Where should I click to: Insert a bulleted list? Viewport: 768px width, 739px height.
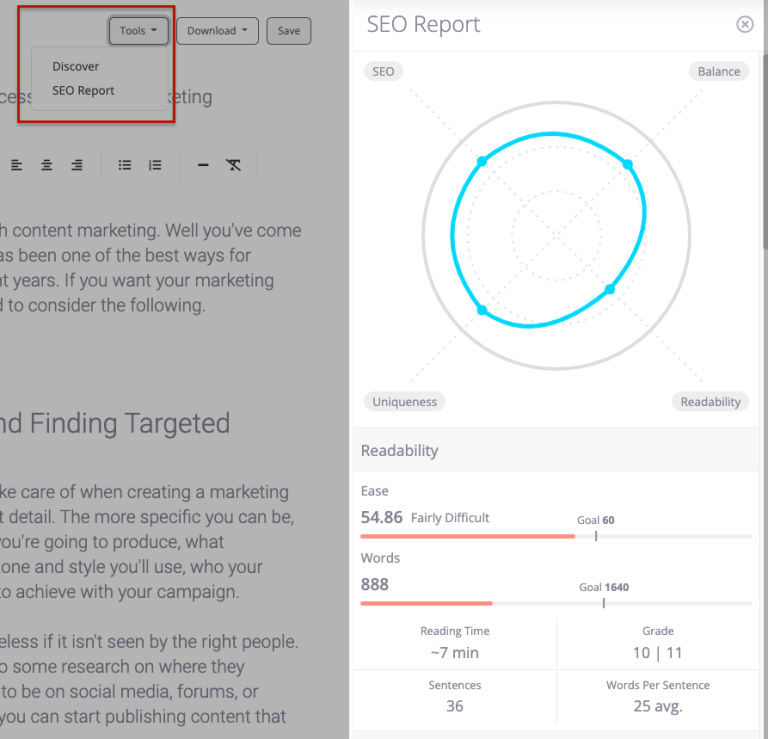(125, 165)
